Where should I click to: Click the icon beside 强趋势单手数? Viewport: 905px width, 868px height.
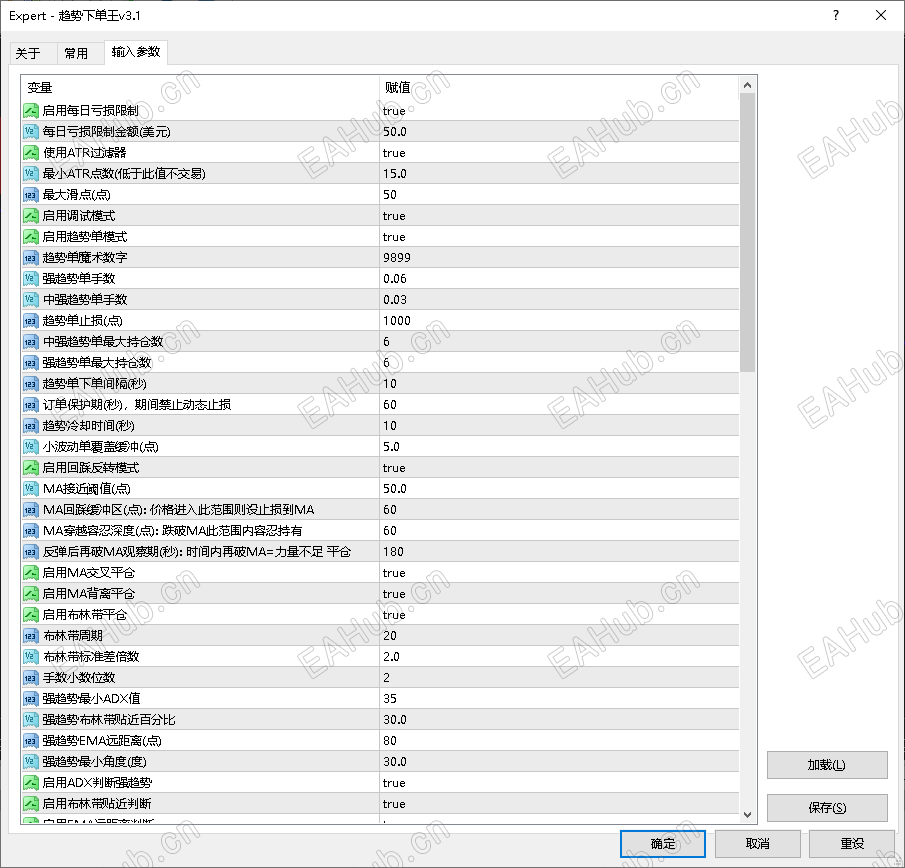[31, 278]
